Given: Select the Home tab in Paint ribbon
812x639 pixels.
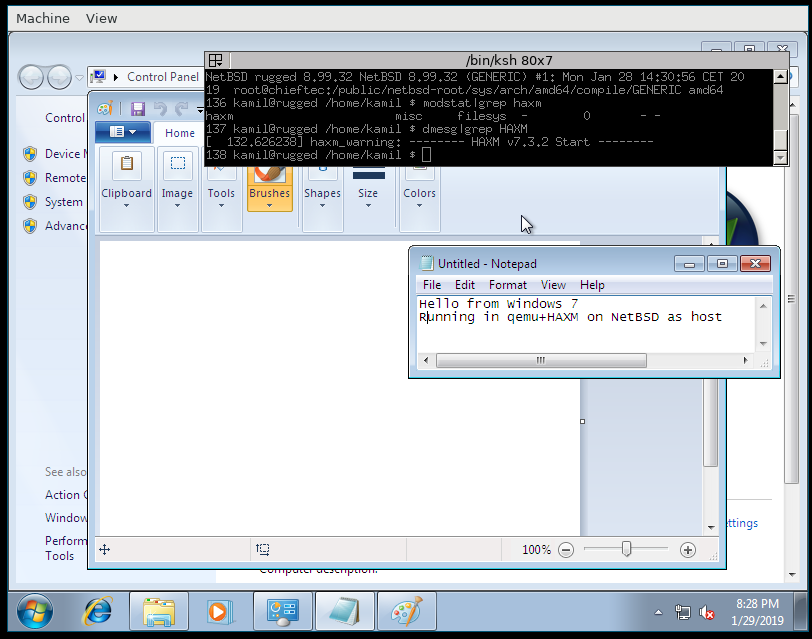Looking at the screenshot, I should click(x=180, y=133).
